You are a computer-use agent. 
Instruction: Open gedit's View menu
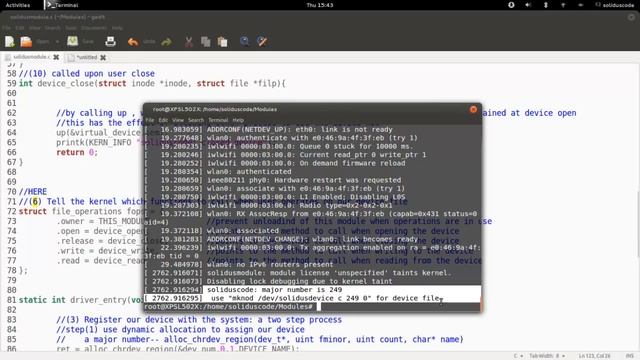34,28
